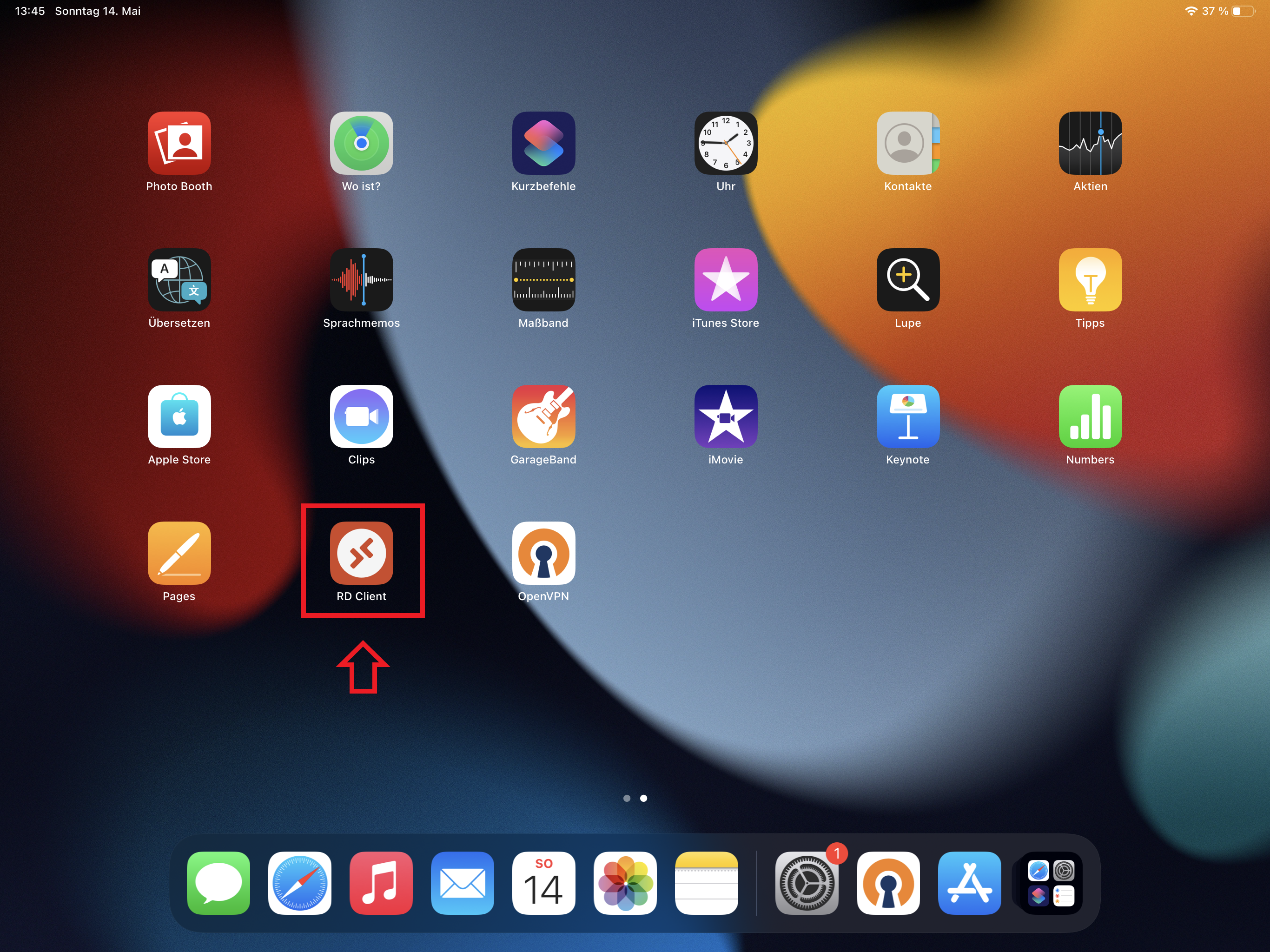1270x952 pixels.
Task: Tap the second home screen page dot
Action: pyautogui.click(x=644, y=798)
